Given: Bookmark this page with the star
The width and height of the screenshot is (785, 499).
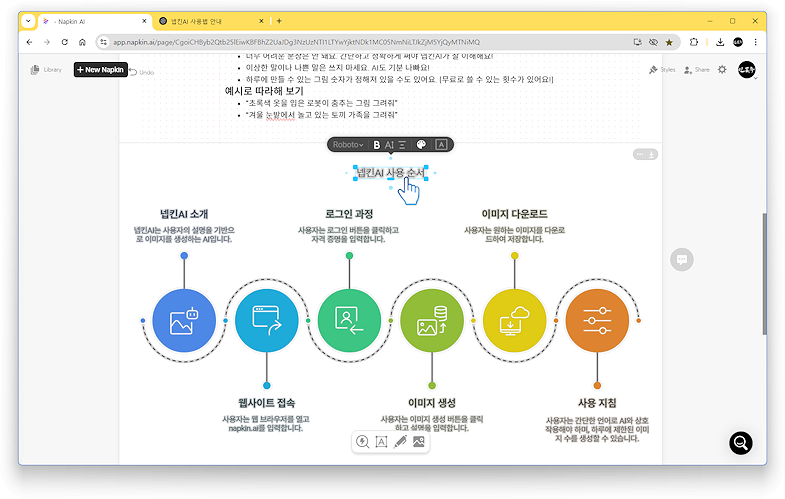Looking at the screenshot, I should (x=669, y=42).
